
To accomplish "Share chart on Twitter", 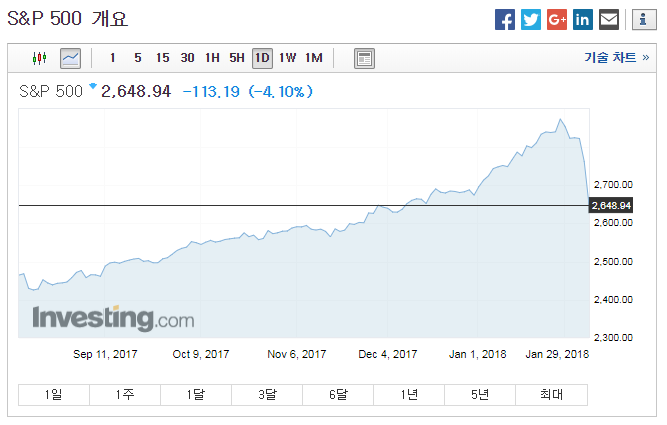I will click(x=531, y=20).
